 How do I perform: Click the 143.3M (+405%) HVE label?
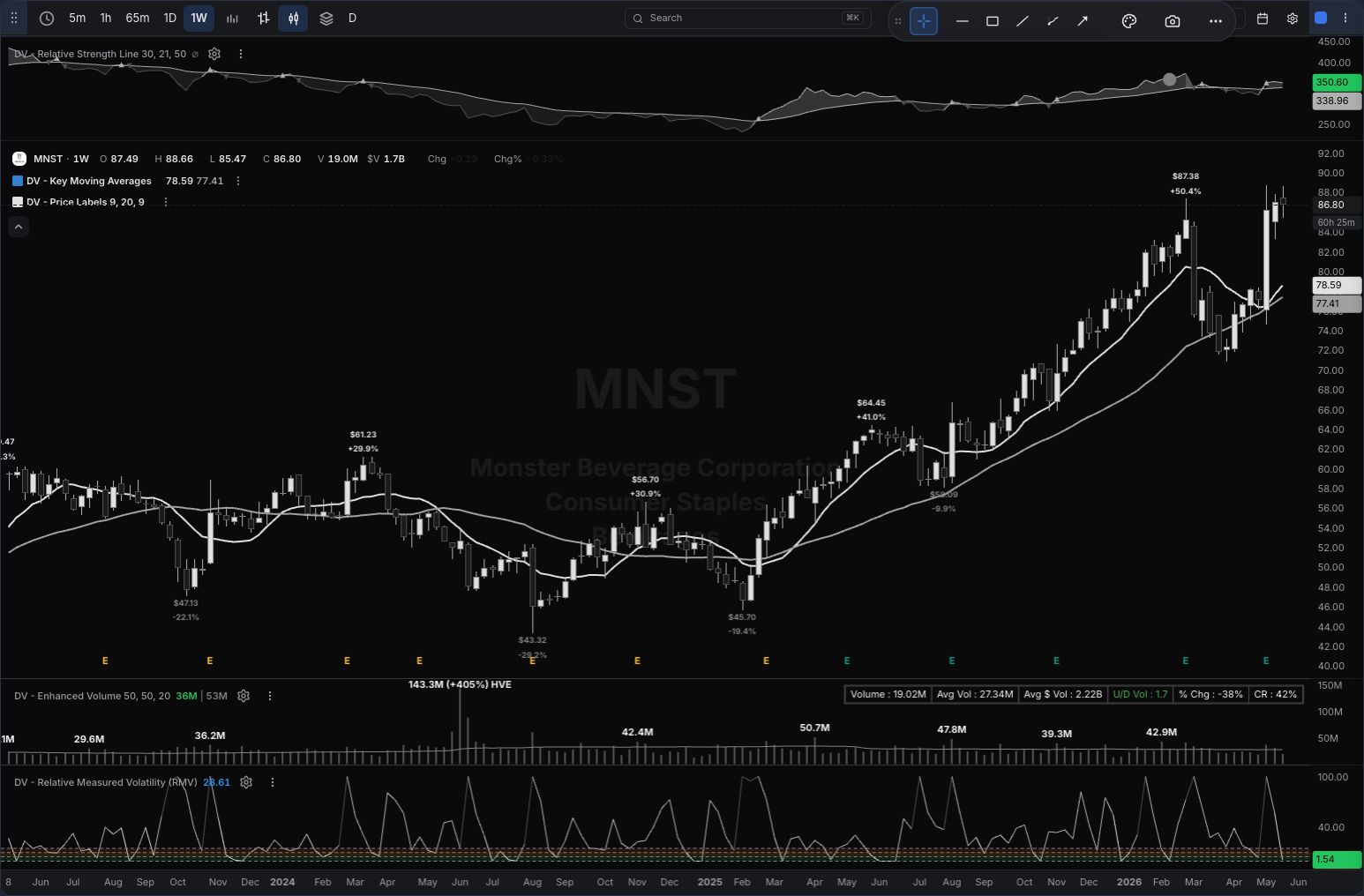[x=460, y=684]
